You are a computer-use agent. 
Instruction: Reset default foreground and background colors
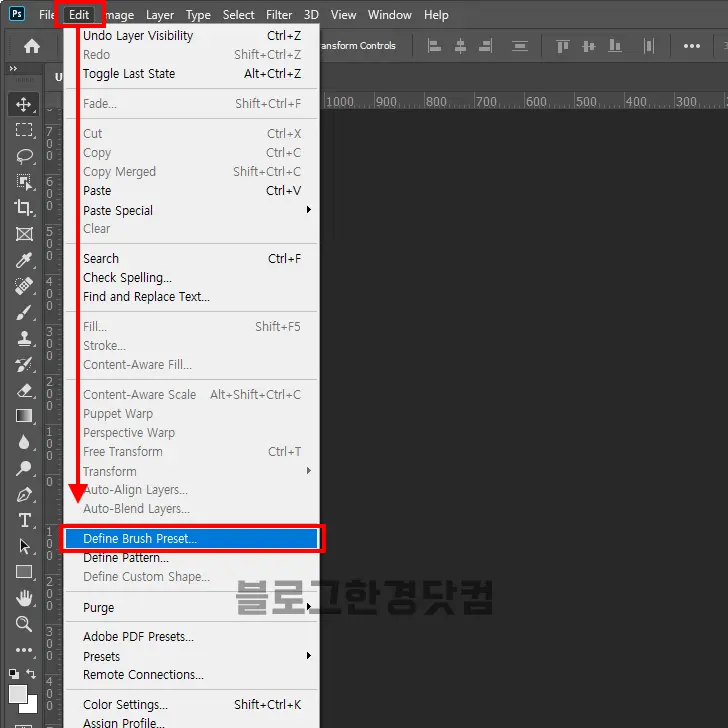click(x=14, y=674)
